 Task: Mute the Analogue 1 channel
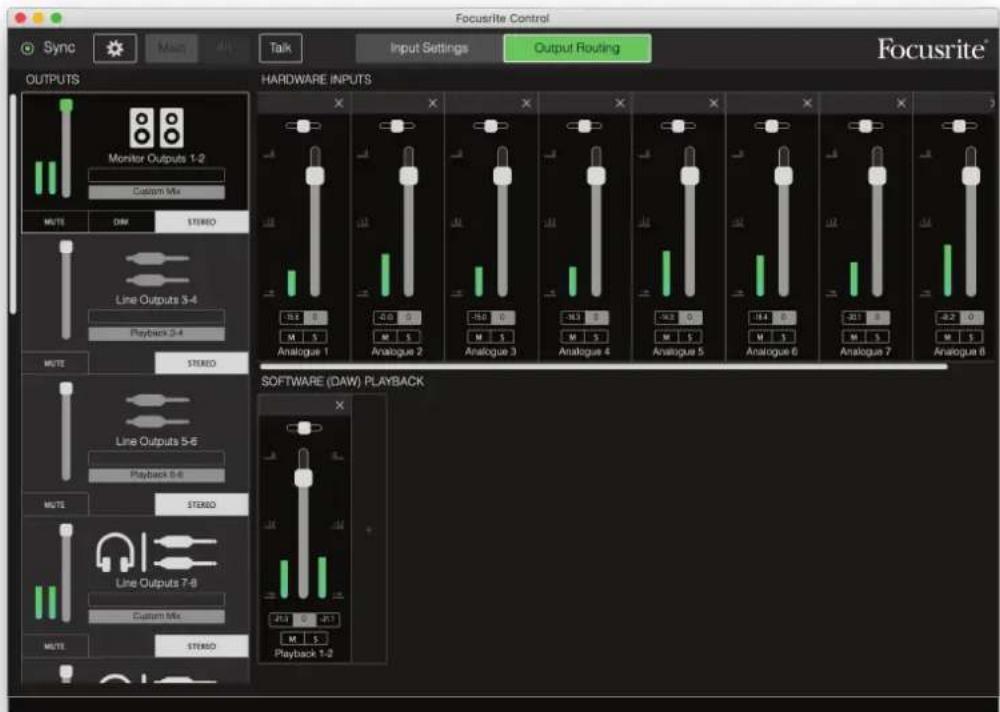291,337
